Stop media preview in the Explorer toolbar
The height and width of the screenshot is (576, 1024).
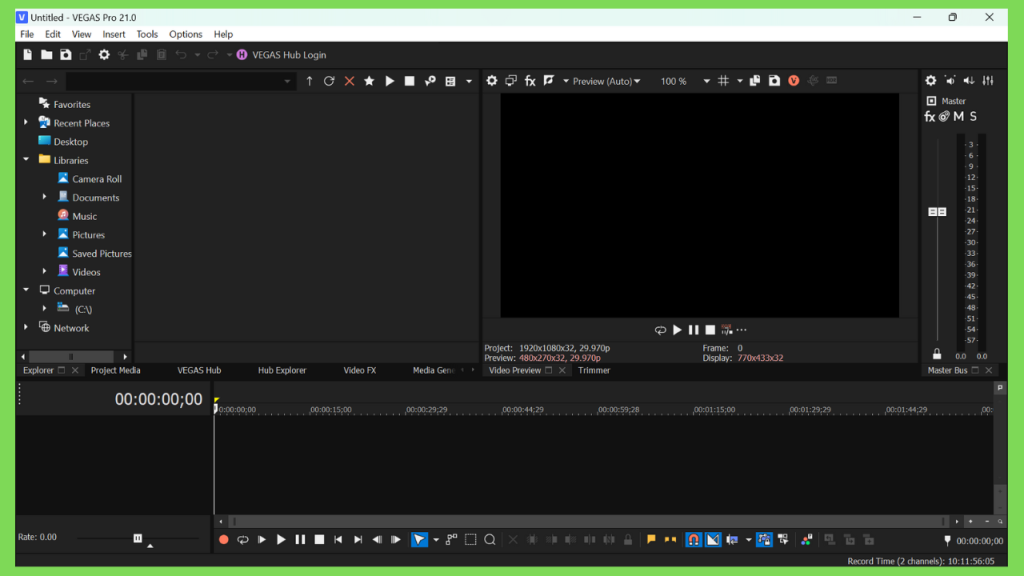coord(409,81)
